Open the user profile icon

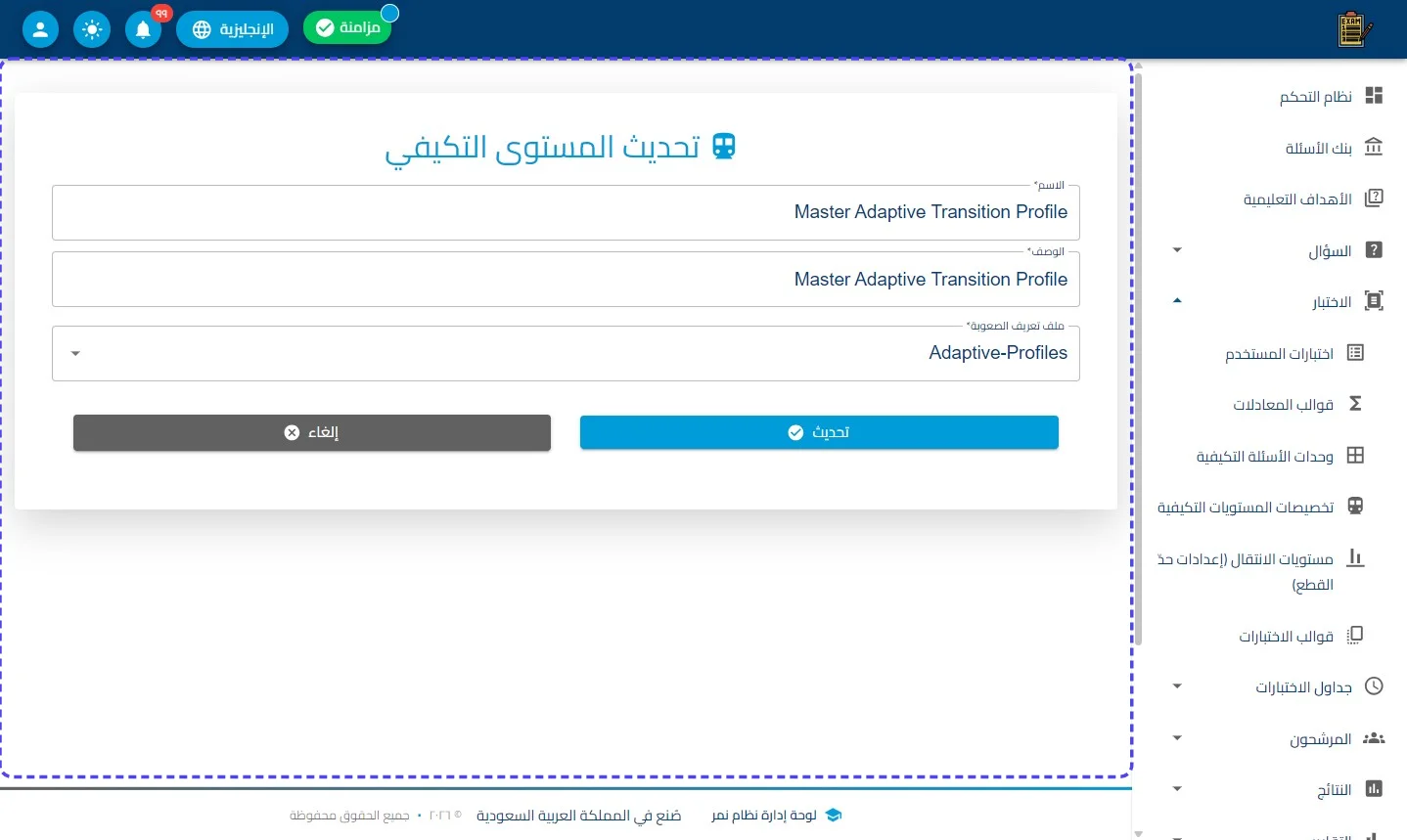pos(40,29)
